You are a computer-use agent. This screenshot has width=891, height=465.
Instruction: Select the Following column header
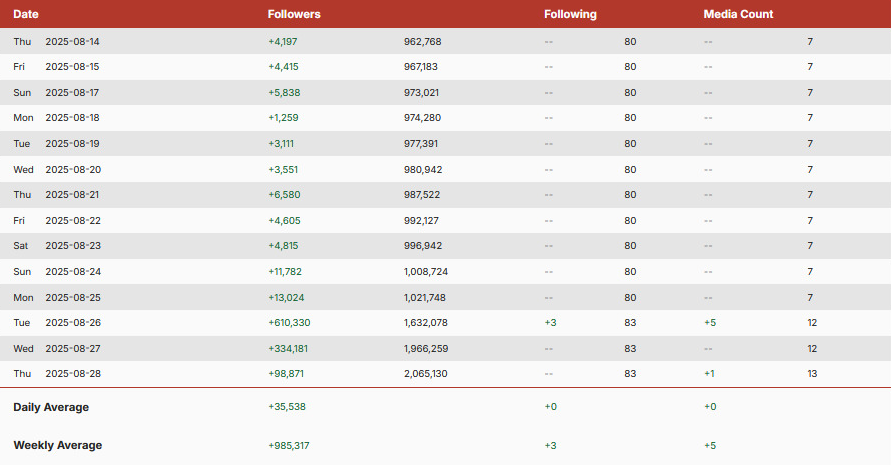point(570,14)
